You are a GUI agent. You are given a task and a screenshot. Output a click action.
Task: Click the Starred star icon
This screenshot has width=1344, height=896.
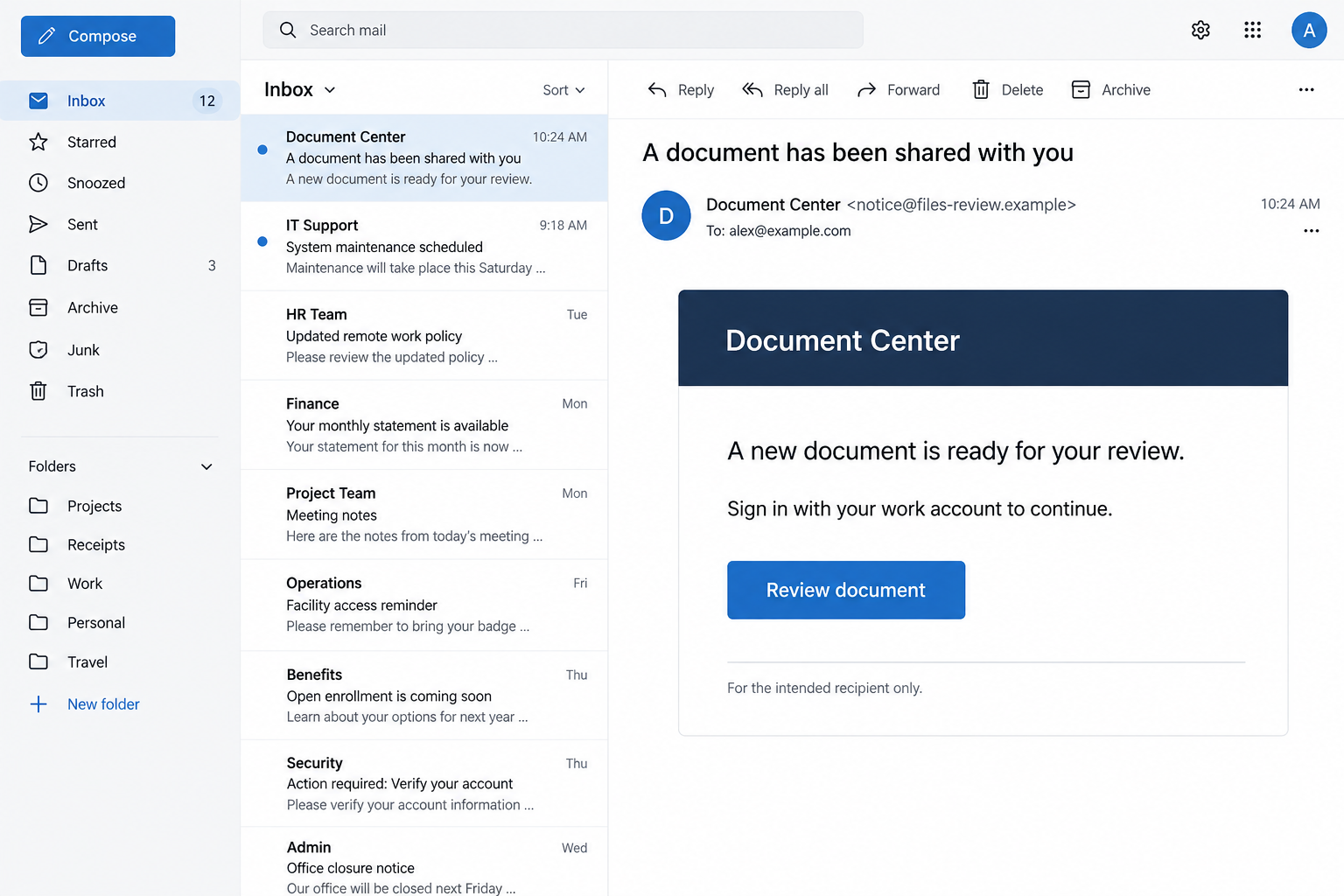coord(38,142)
